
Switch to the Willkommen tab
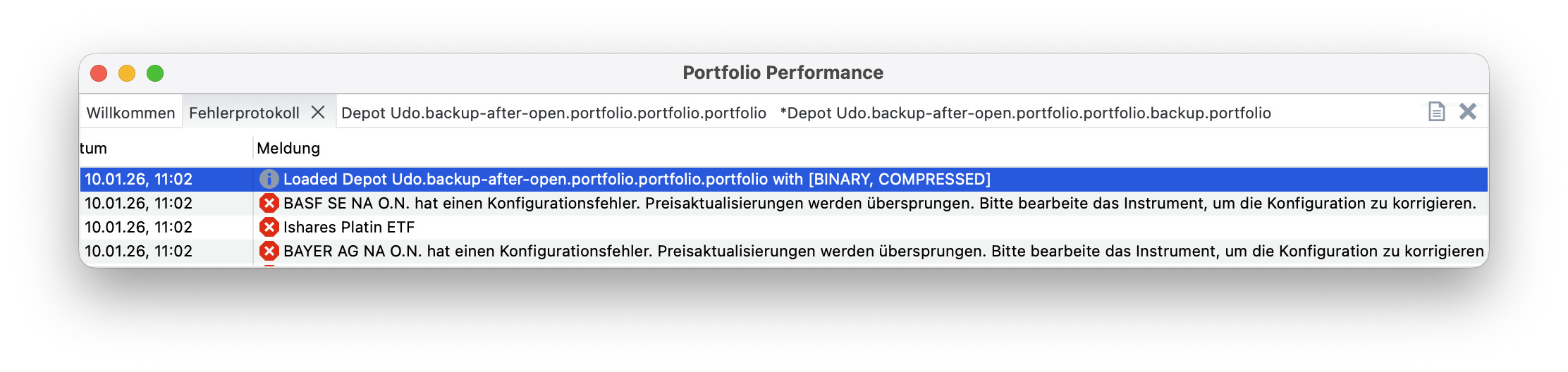(x=130, y=113)
